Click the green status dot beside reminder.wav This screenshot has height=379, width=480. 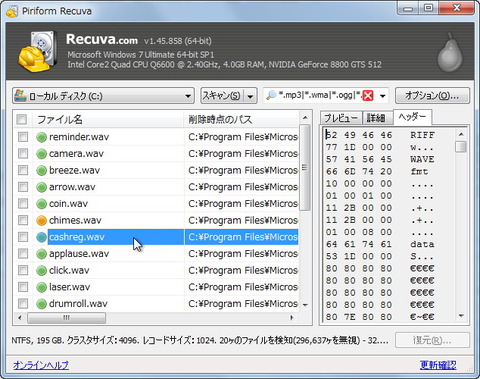pyautogui.click(x=41, y=137)
